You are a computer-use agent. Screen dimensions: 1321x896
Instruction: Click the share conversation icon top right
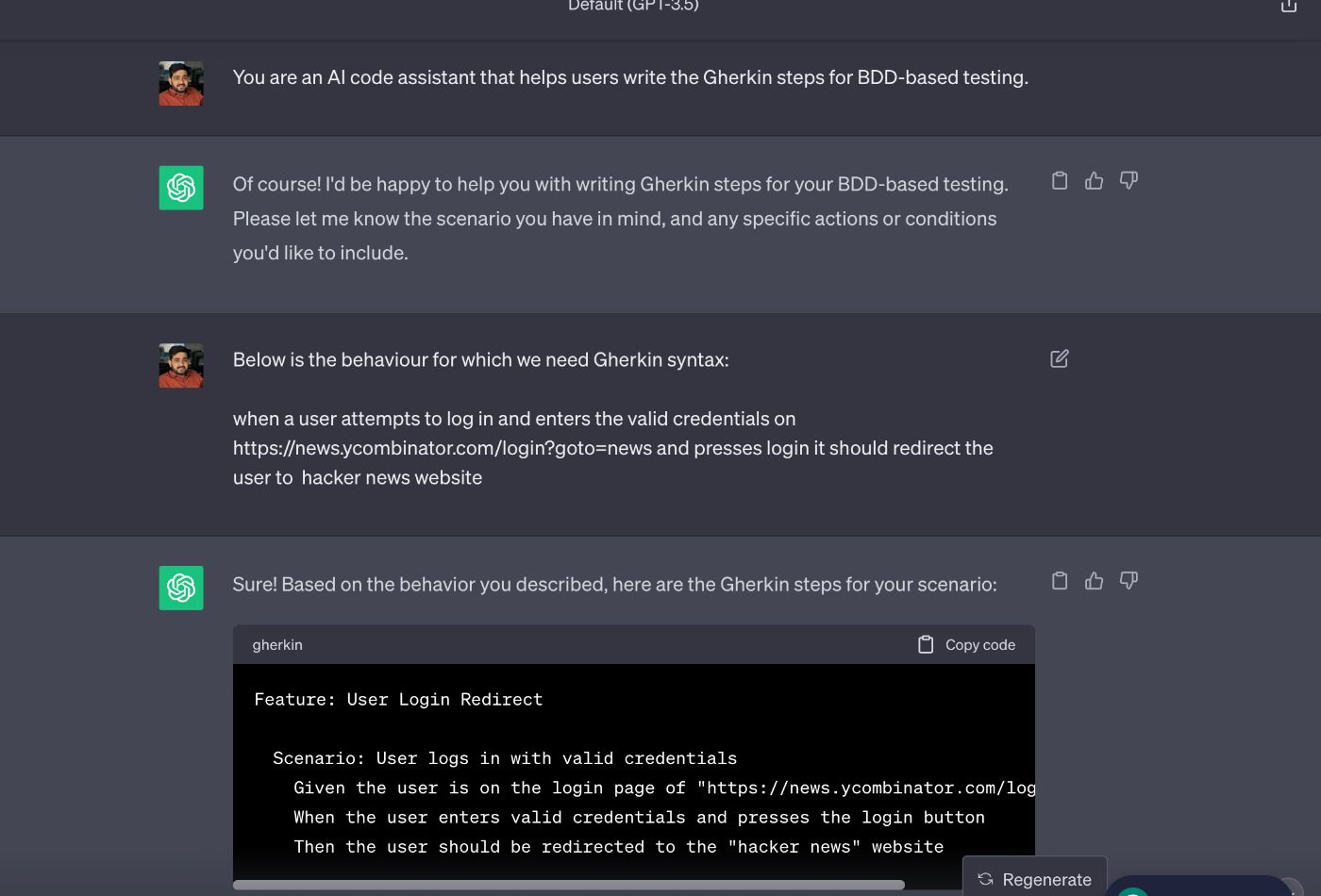[1288, 7]
